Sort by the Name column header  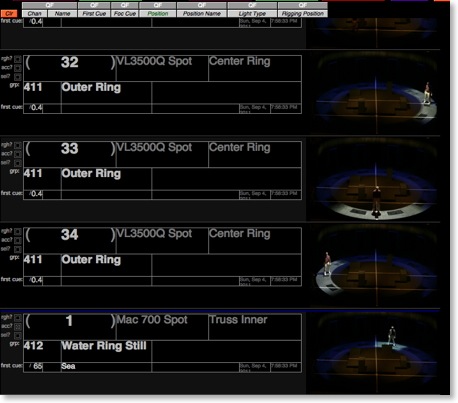click(62, 13)
